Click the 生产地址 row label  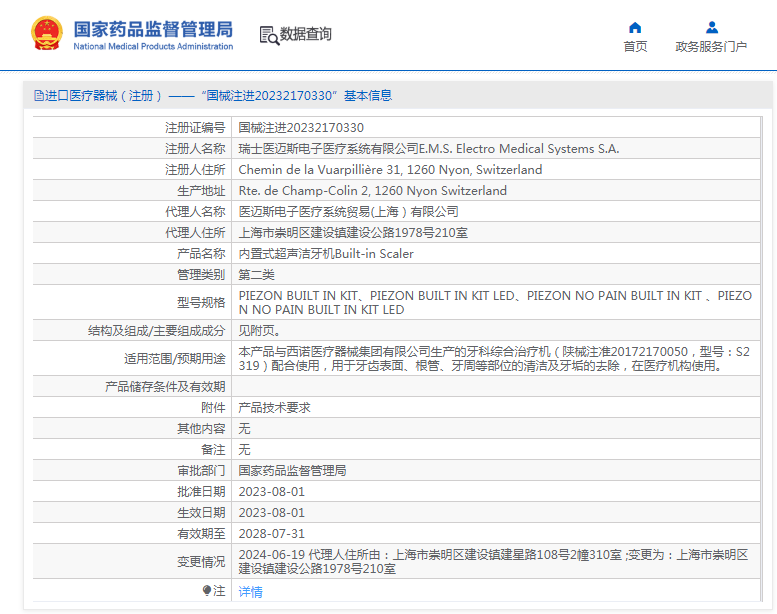tap(201, 191)
